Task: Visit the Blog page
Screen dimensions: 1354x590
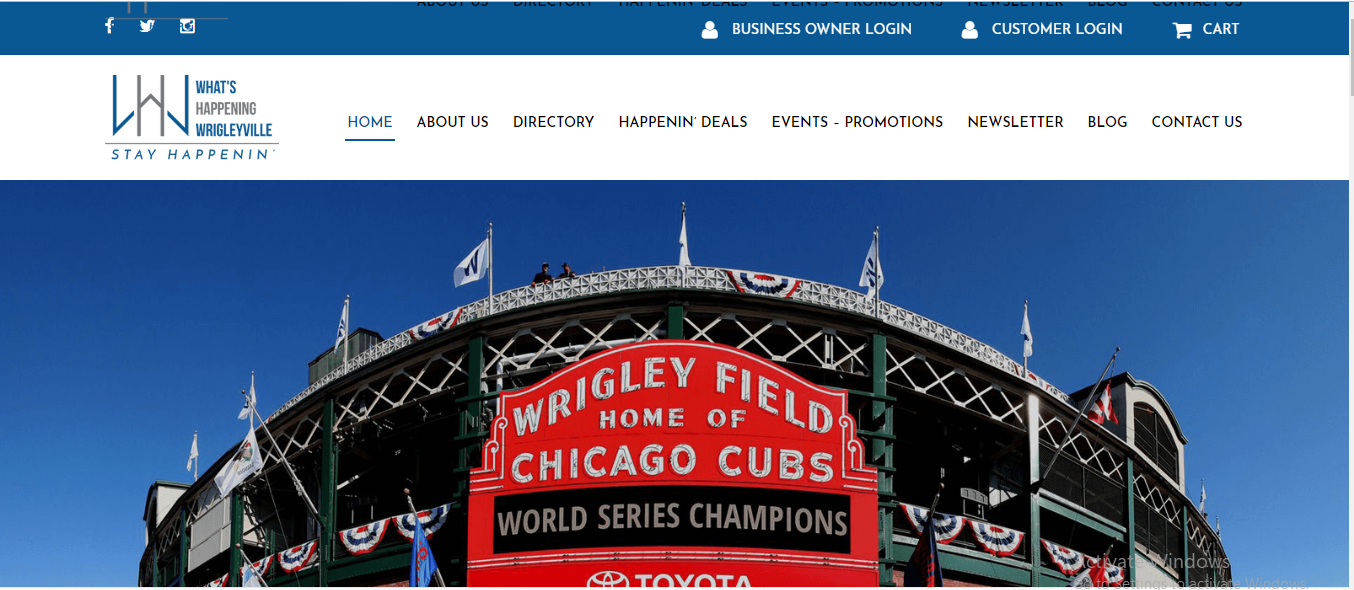Action: coord(1107,122)
